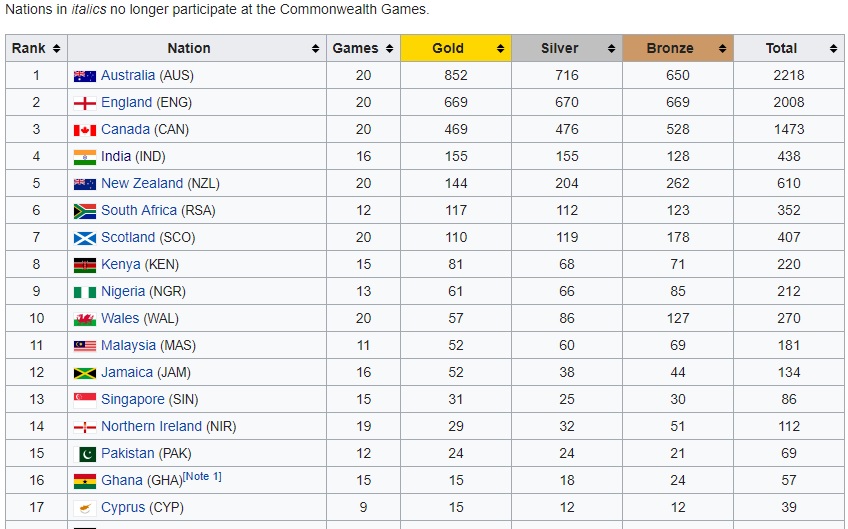This screenshot has height=529, width=848.
Task: Select Australia's total value 2218
Action: coord(789,75)
